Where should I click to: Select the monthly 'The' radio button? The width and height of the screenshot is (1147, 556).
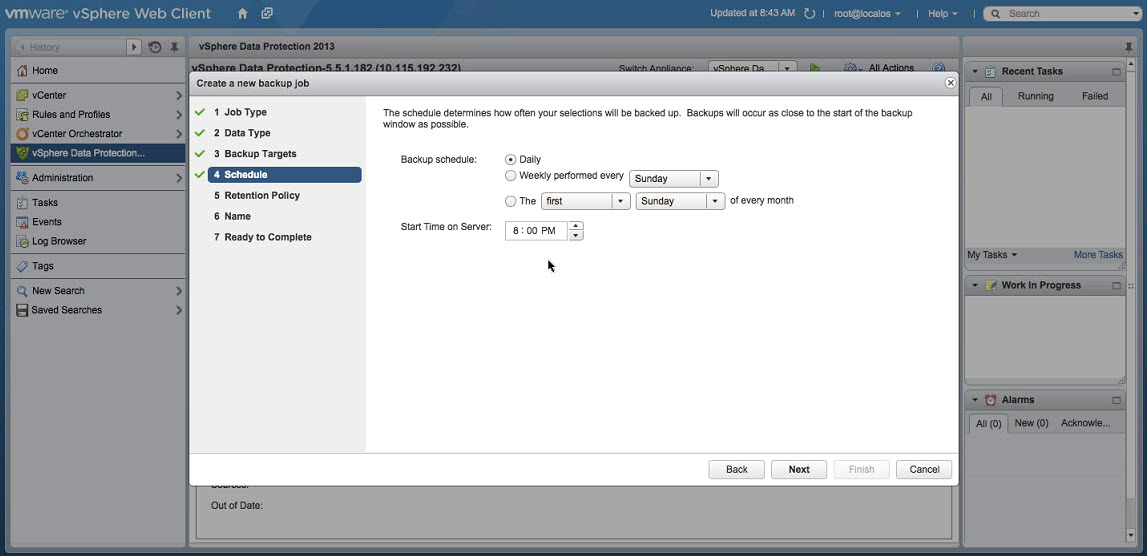click(x=511, y=200)
